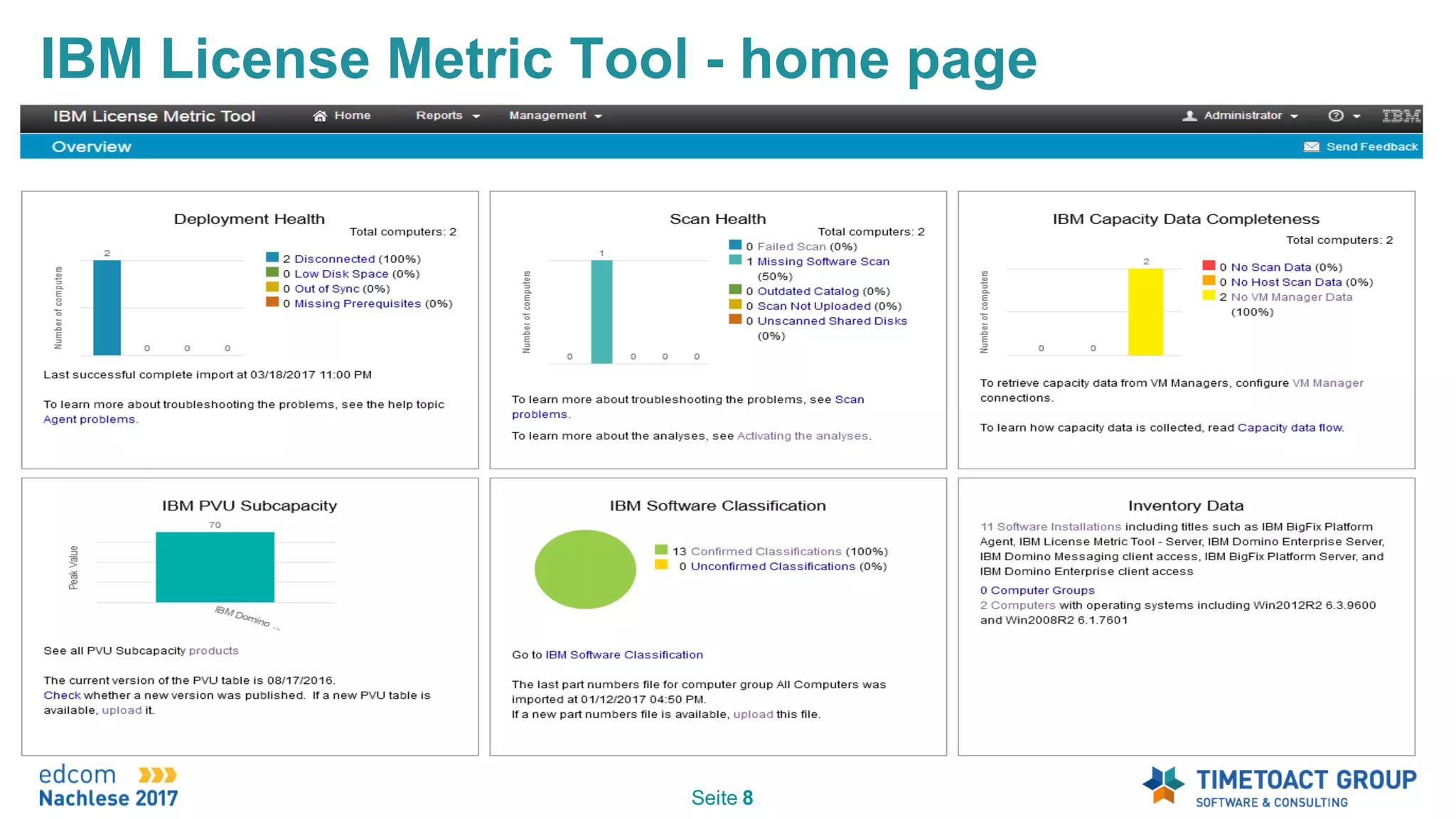Click the Administrator user icon
Image resolution: width=1456 pixels, height=819 pixels.
(x=1189, y=116)
